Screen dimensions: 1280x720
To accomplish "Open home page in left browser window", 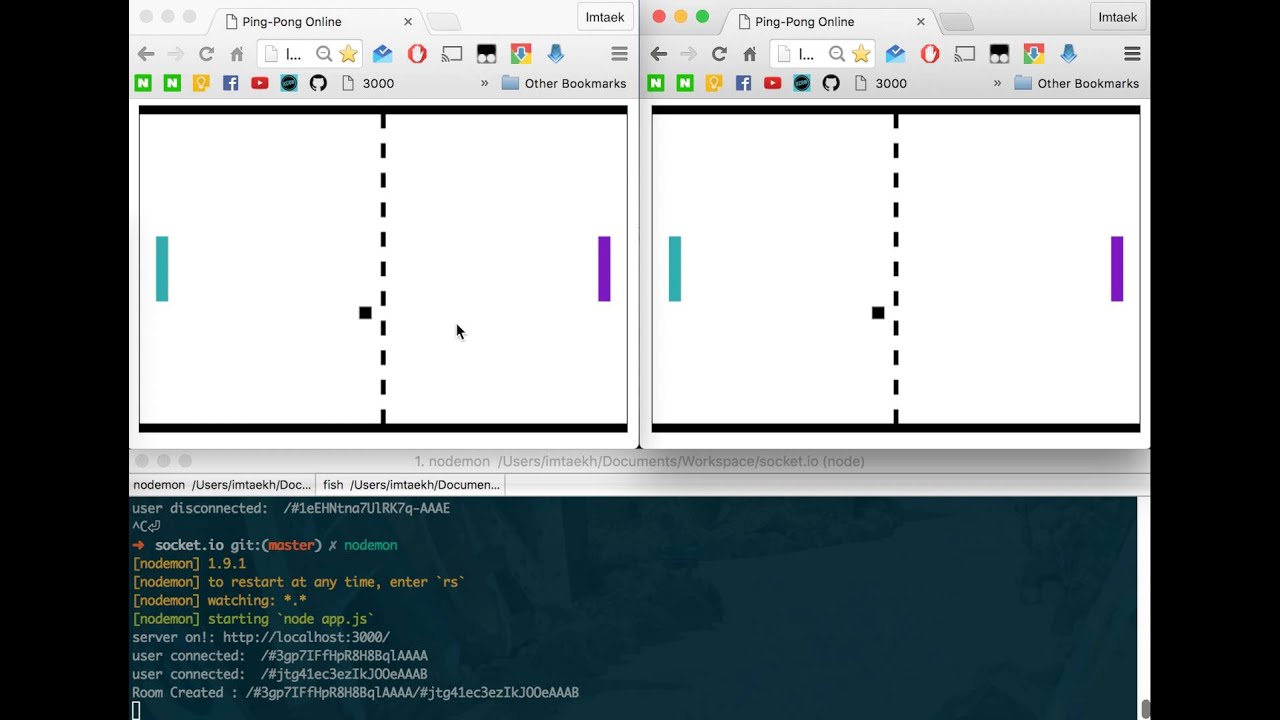I will (x=237, y=54).
